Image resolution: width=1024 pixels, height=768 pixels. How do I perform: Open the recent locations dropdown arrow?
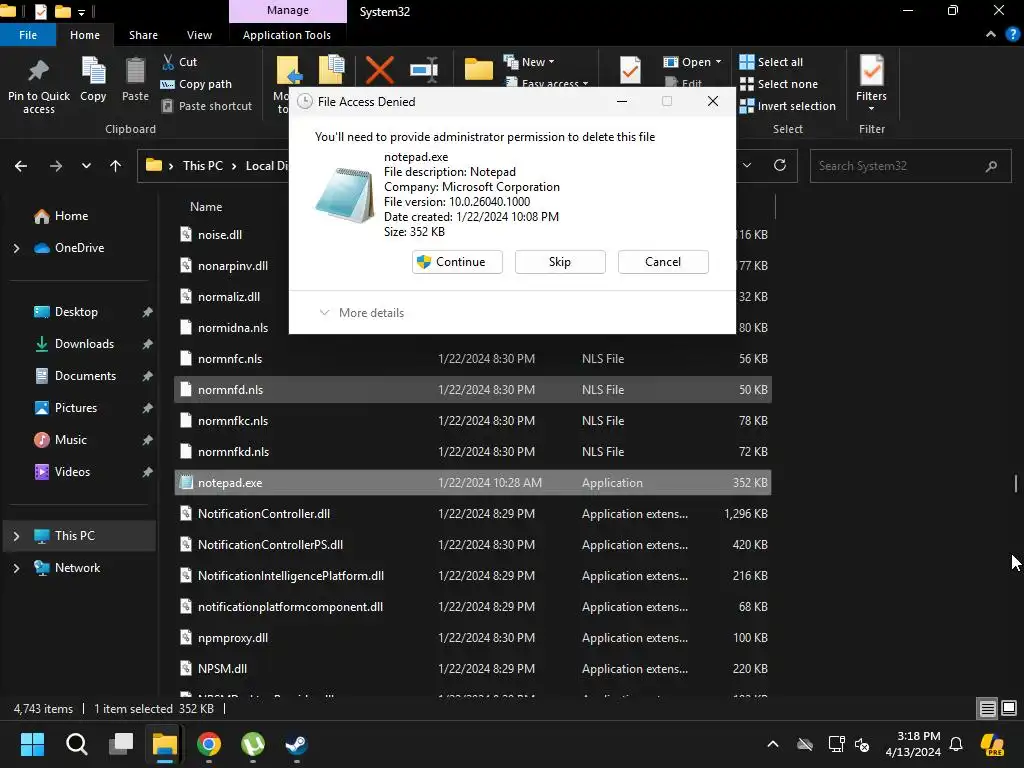coord(86,166)
